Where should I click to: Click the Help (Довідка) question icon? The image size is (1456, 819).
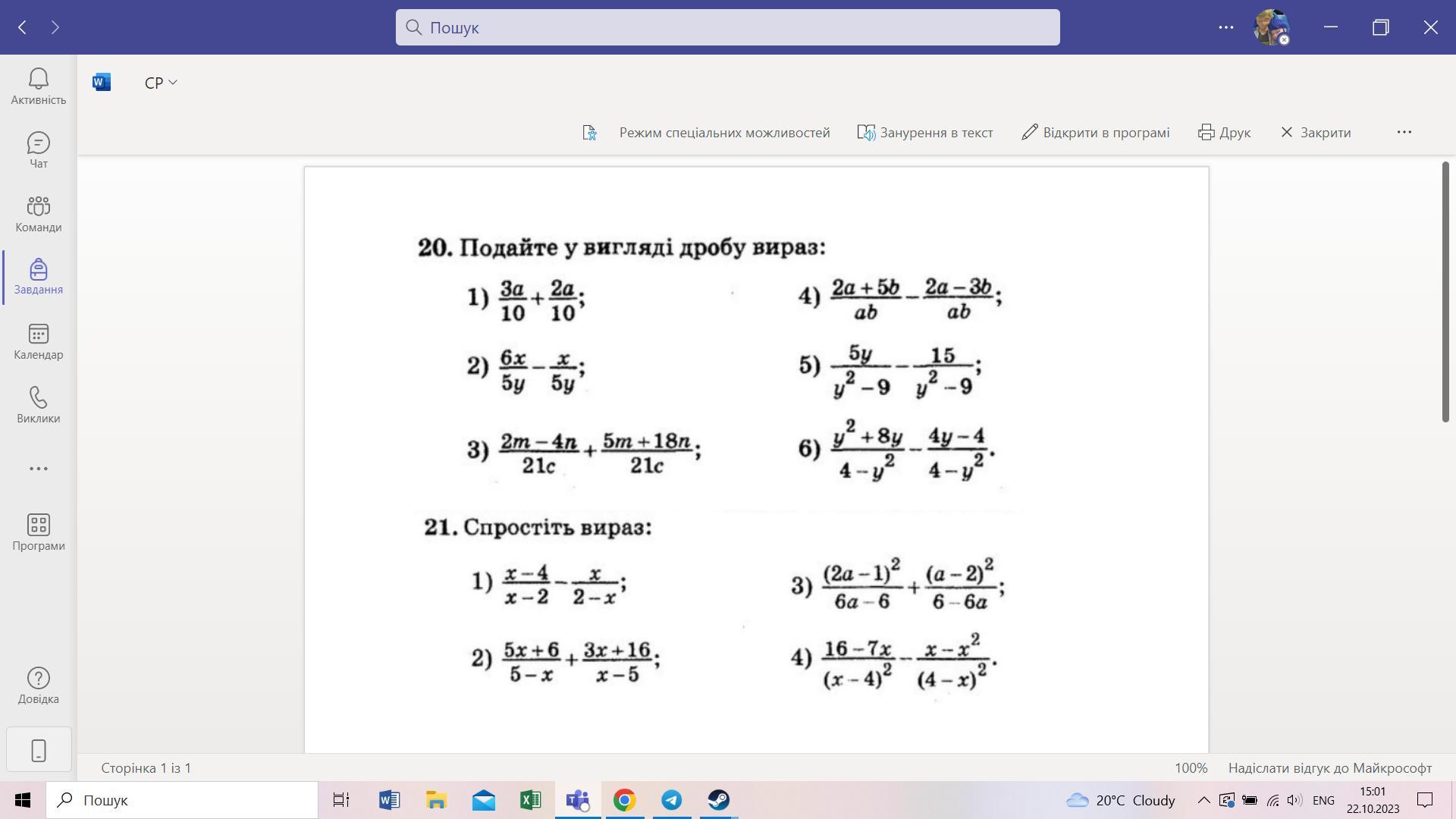pos(38,678)
